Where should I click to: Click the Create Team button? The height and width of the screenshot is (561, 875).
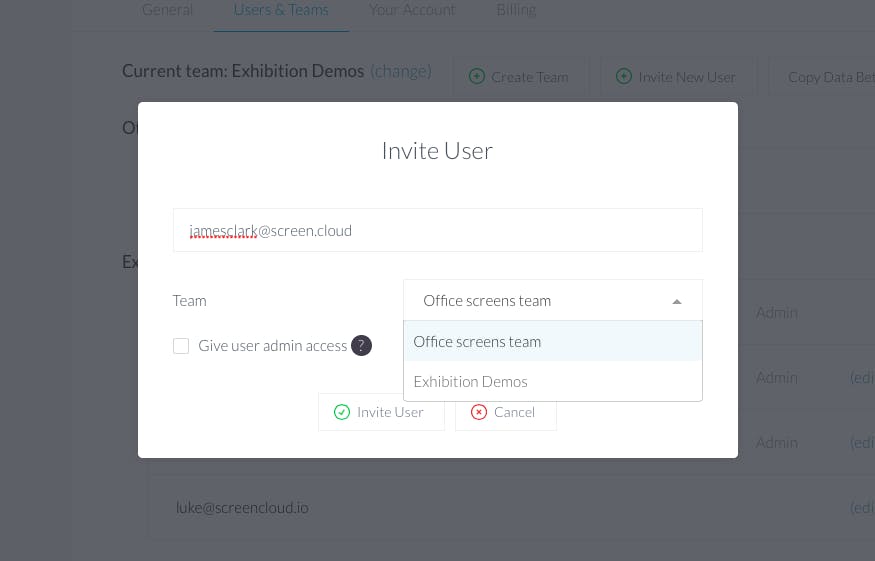520,77
